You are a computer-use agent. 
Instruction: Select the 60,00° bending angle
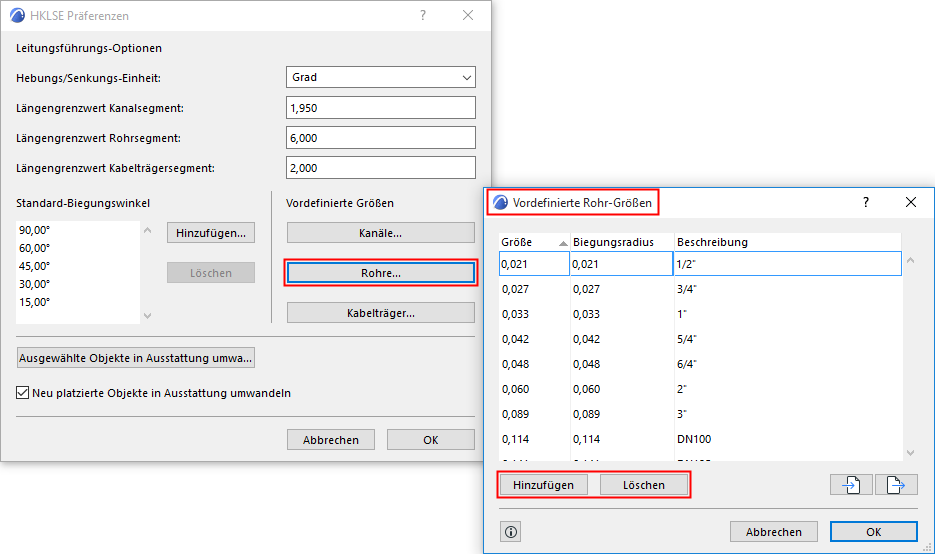pos(35,248)
